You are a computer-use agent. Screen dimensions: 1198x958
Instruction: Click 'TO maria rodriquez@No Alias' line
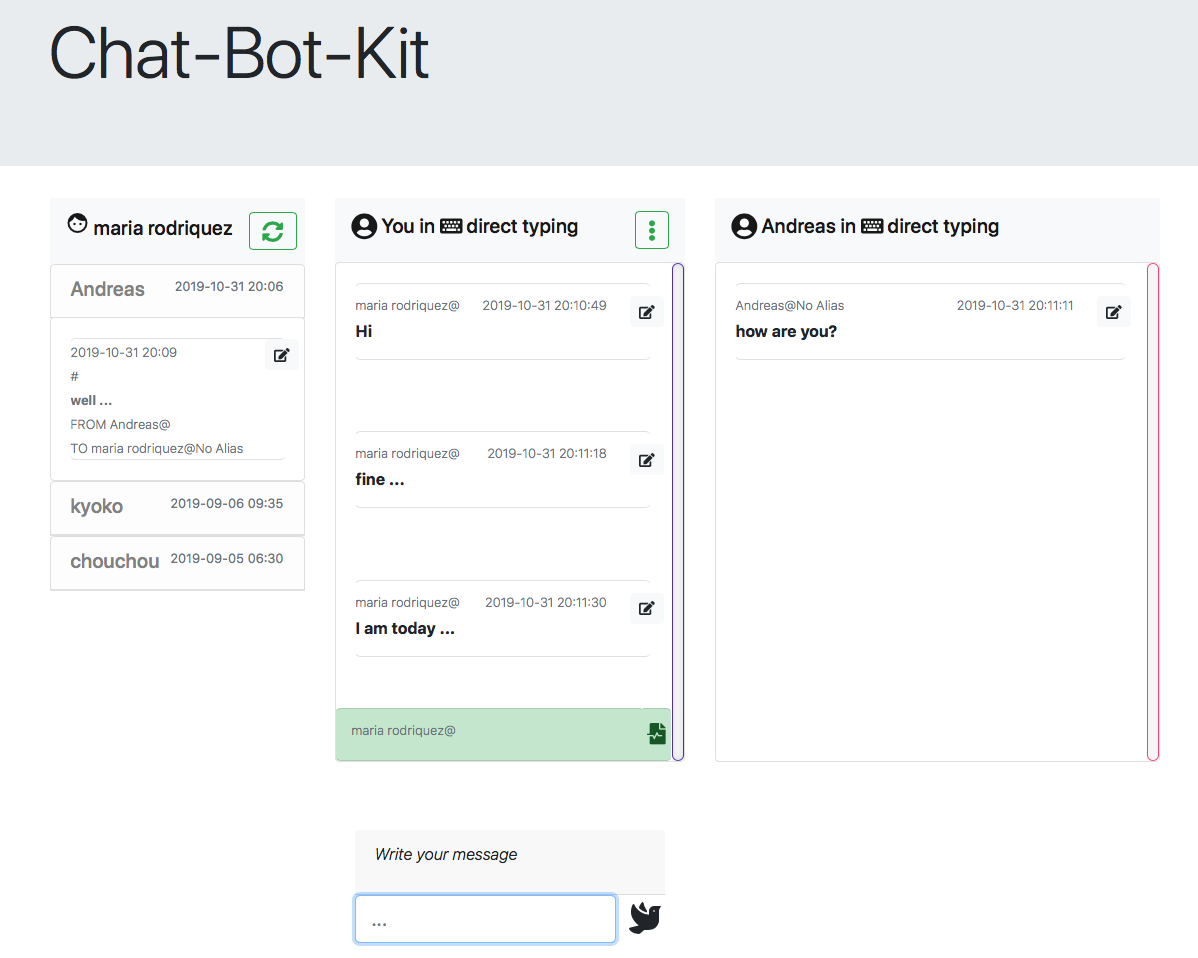(157, 448)
